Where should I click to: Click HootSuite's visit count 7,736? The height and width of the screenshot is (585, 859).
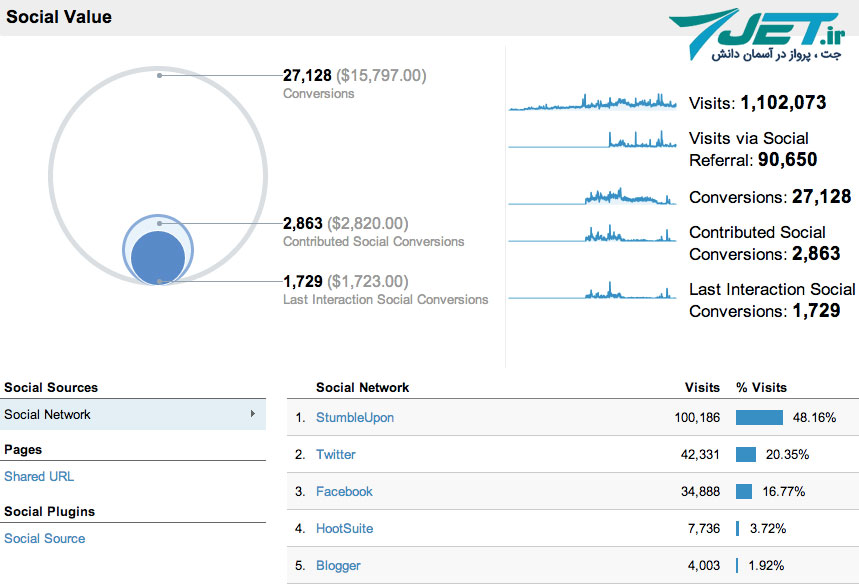pos(704,528)
